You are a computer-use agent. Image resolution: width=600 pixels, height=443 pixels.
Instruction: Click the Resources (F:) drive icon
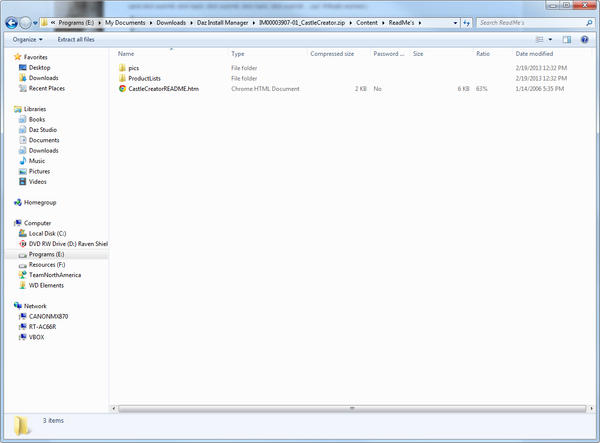pyautogui.click(x=23, y=265)
